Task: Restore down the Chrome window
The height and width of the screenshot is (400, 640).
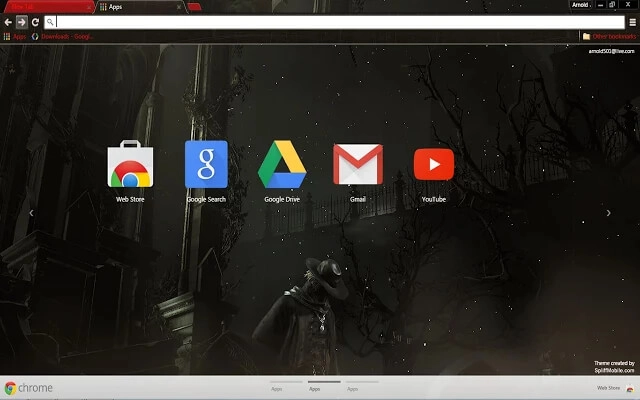Action: click(x=612, y=5)
